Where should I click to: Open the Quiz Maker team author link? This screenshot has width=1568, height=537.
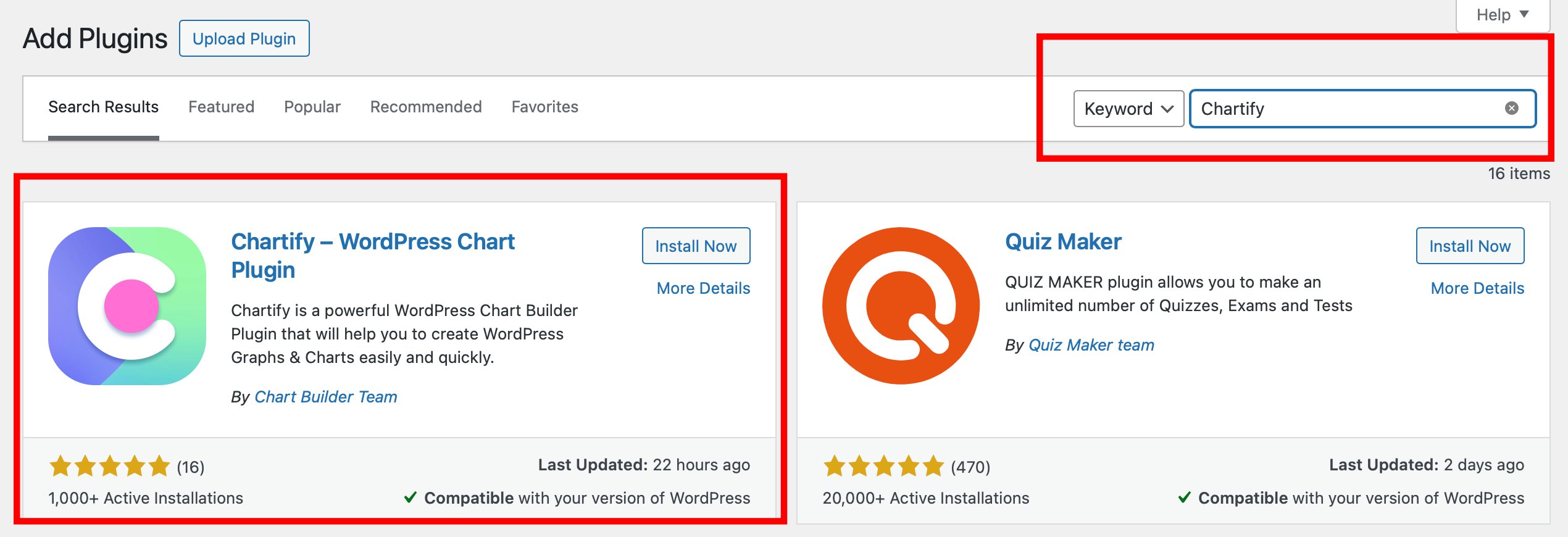coord(1091,345)
